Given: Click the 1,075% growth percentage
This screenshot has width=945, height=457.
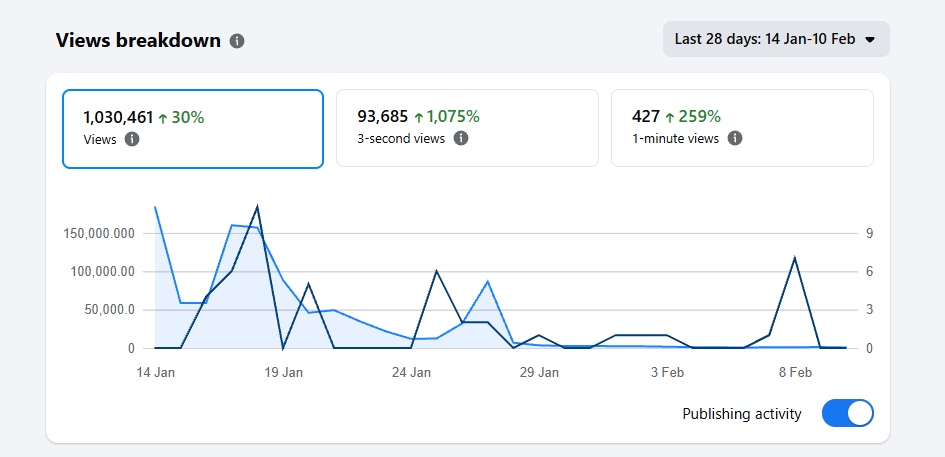Looking at the screenshot, I should (453, 117).
